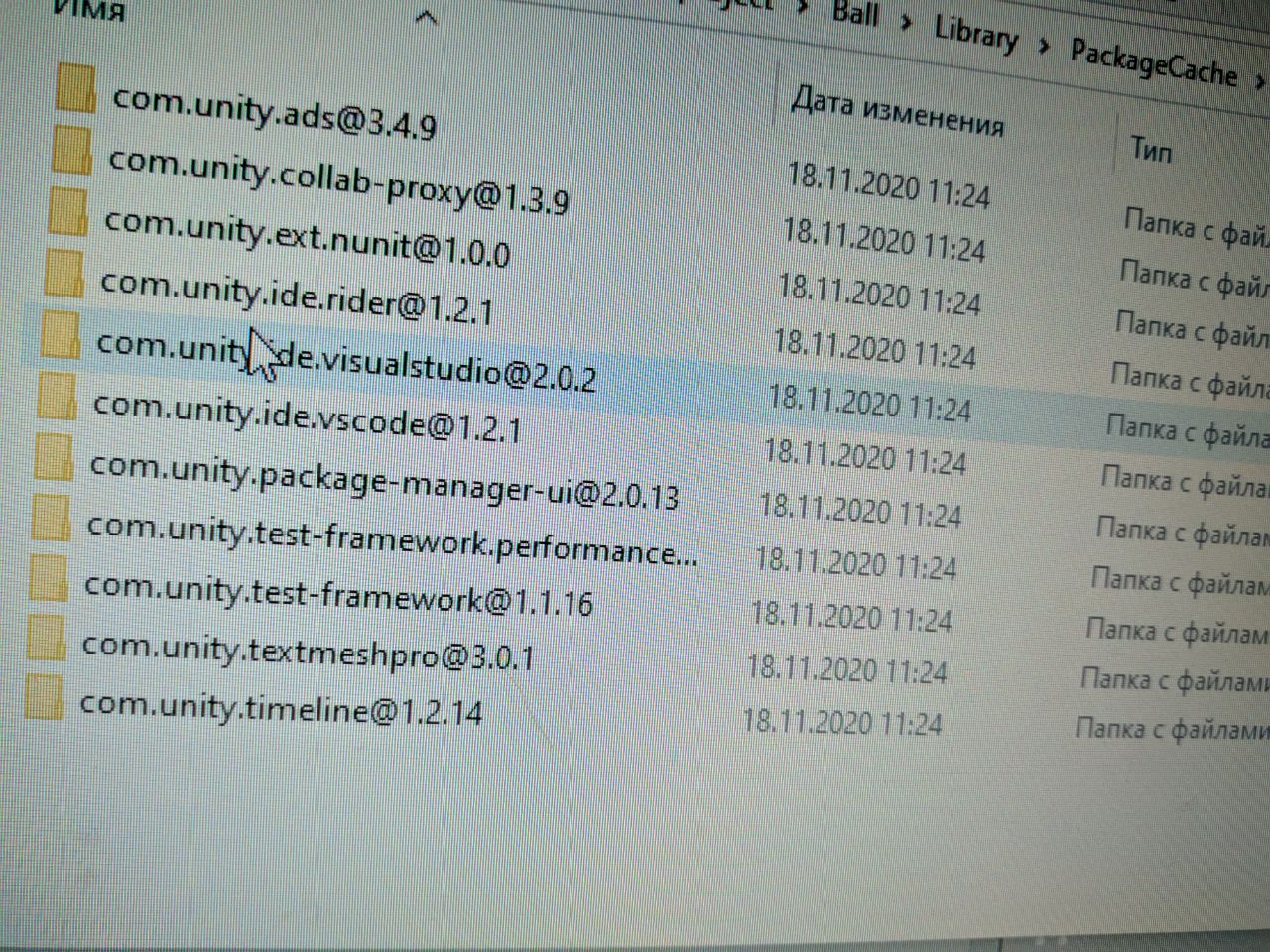Select the com.unity.package-manager-ui@2.0.13 name
Screen dimensions: 1270x952
[384, 480]
